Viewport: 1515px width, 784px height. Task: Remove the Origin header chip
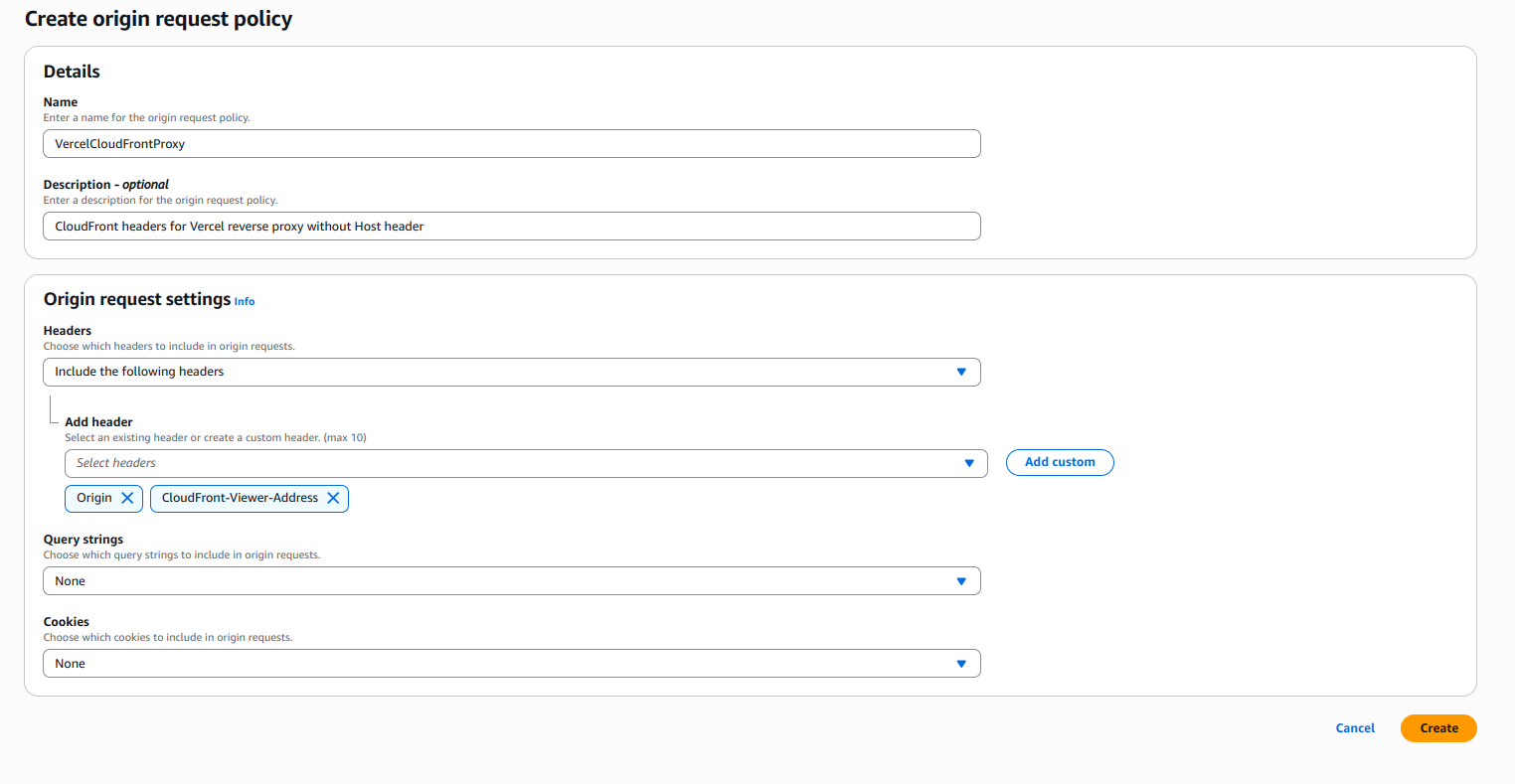click(x=126, y=498)
